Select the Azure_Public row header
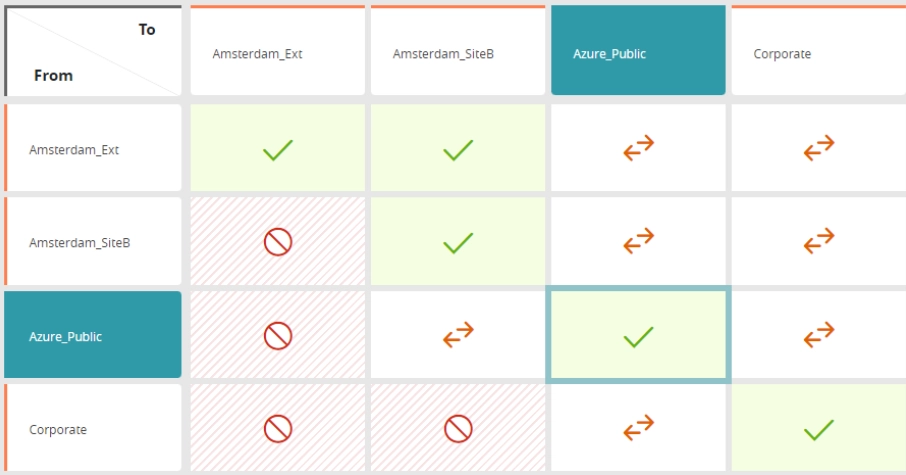Screen dimensions: 906x475 (x=92, y=335)
